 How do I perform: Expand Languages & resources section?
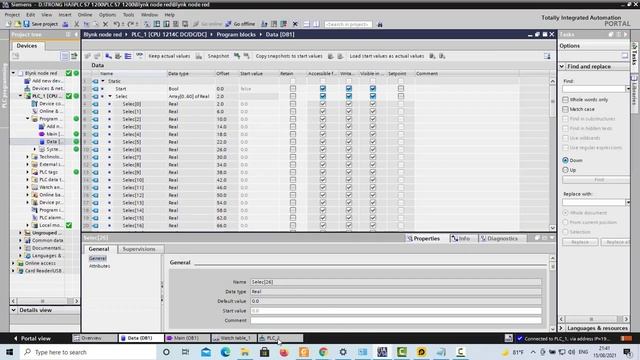click(561, 328)
